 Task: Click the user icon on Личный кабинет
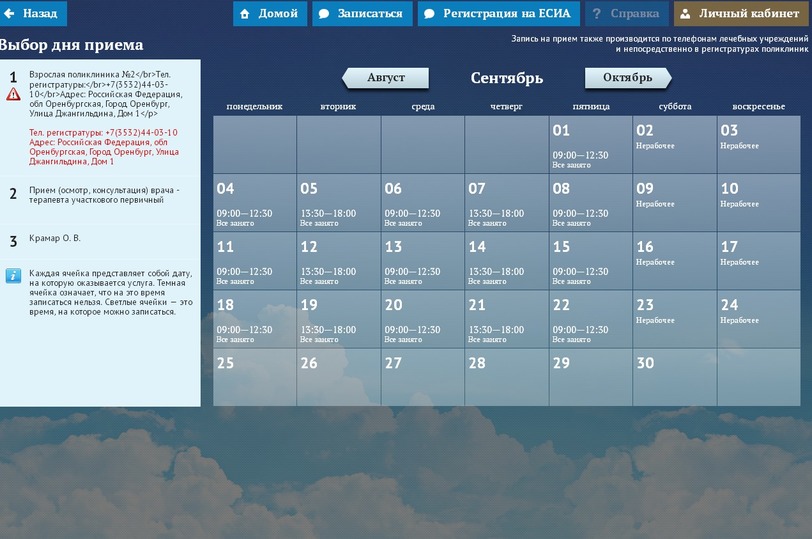(x=686, y=14)
